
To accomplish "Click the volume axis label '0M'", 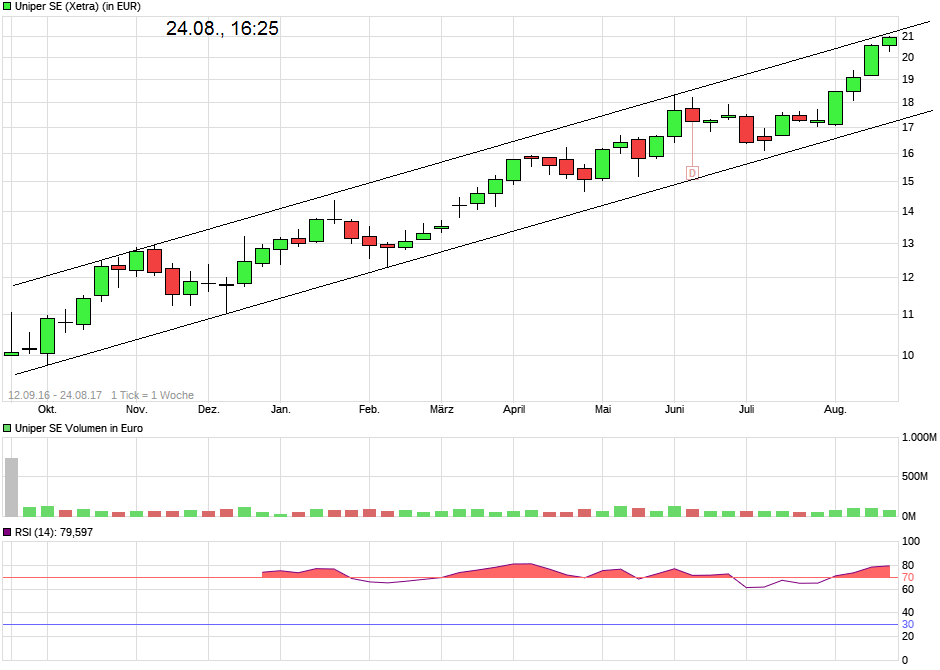I will coord(909,516).
